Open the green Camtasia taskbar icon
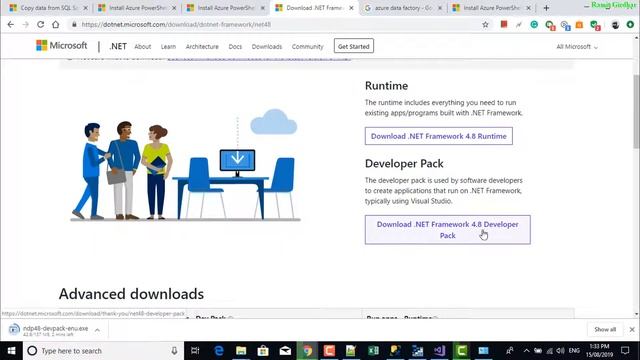The height and width of the screenshot is (360, 640). click(x=461, y=351)
